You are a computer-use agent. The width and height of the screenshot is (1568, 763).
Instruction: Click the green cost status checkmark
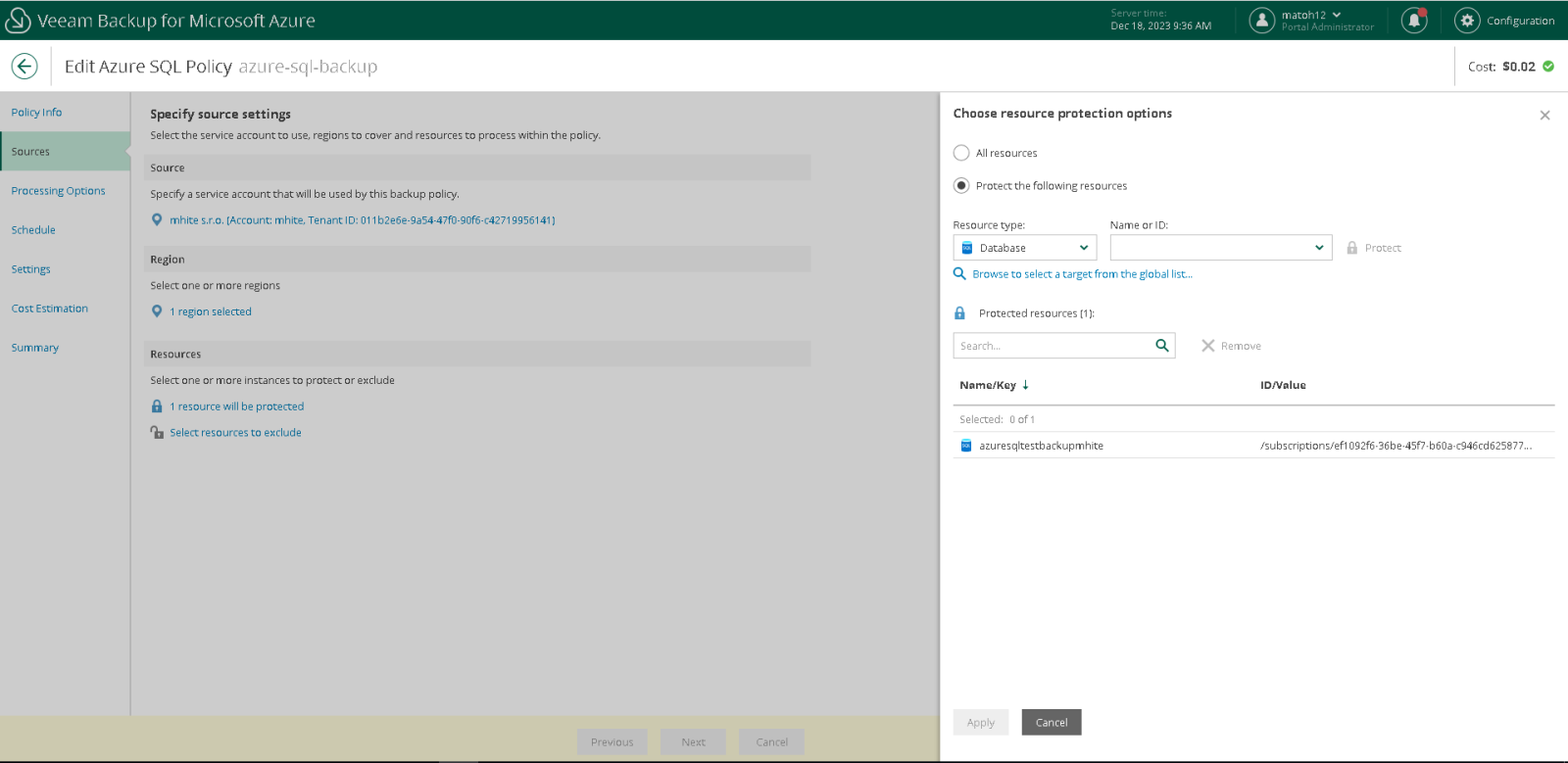tap(1548, 67)
